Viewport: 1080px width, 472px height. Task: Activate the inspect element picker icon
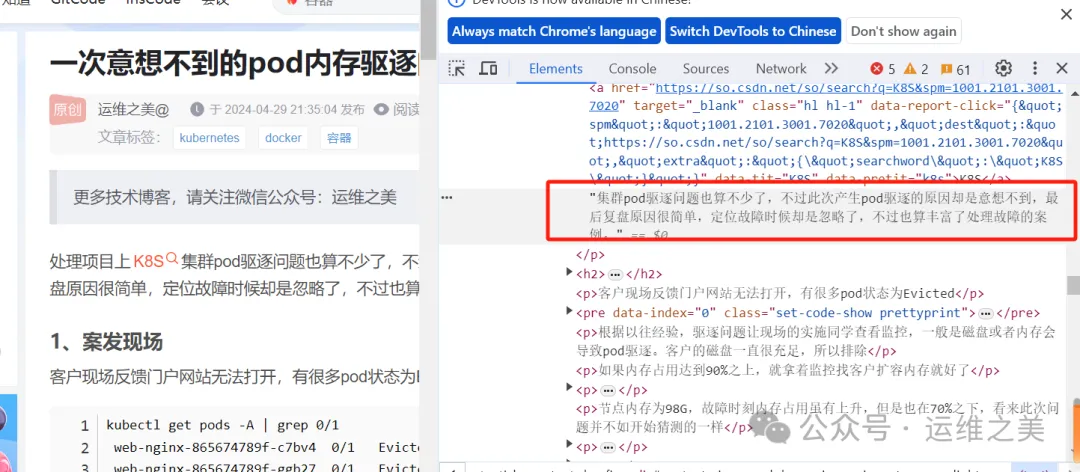[x=457, y=69]
